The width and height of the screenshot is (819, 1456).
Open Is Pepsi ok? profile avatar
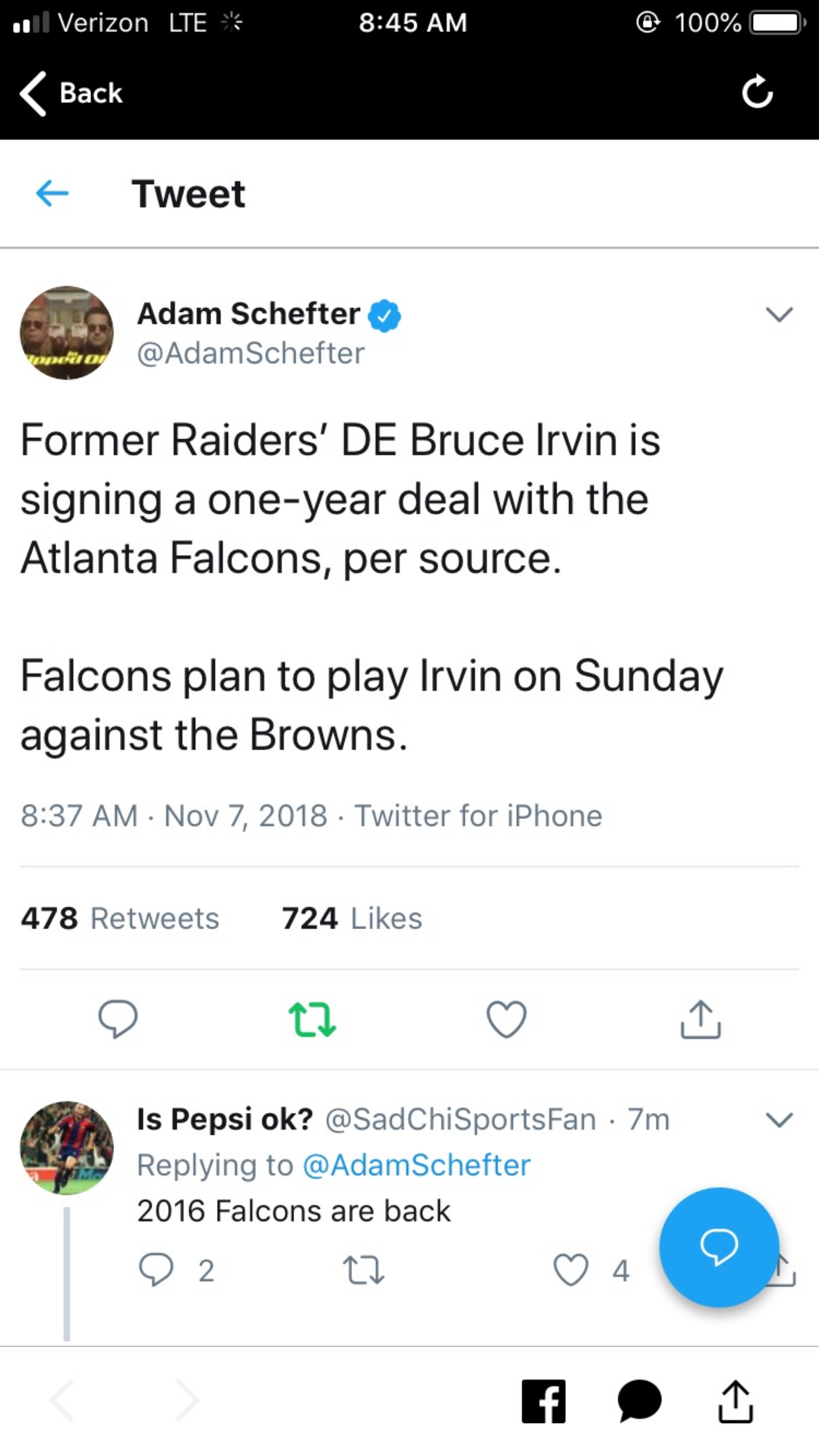tap(67, 1147)
